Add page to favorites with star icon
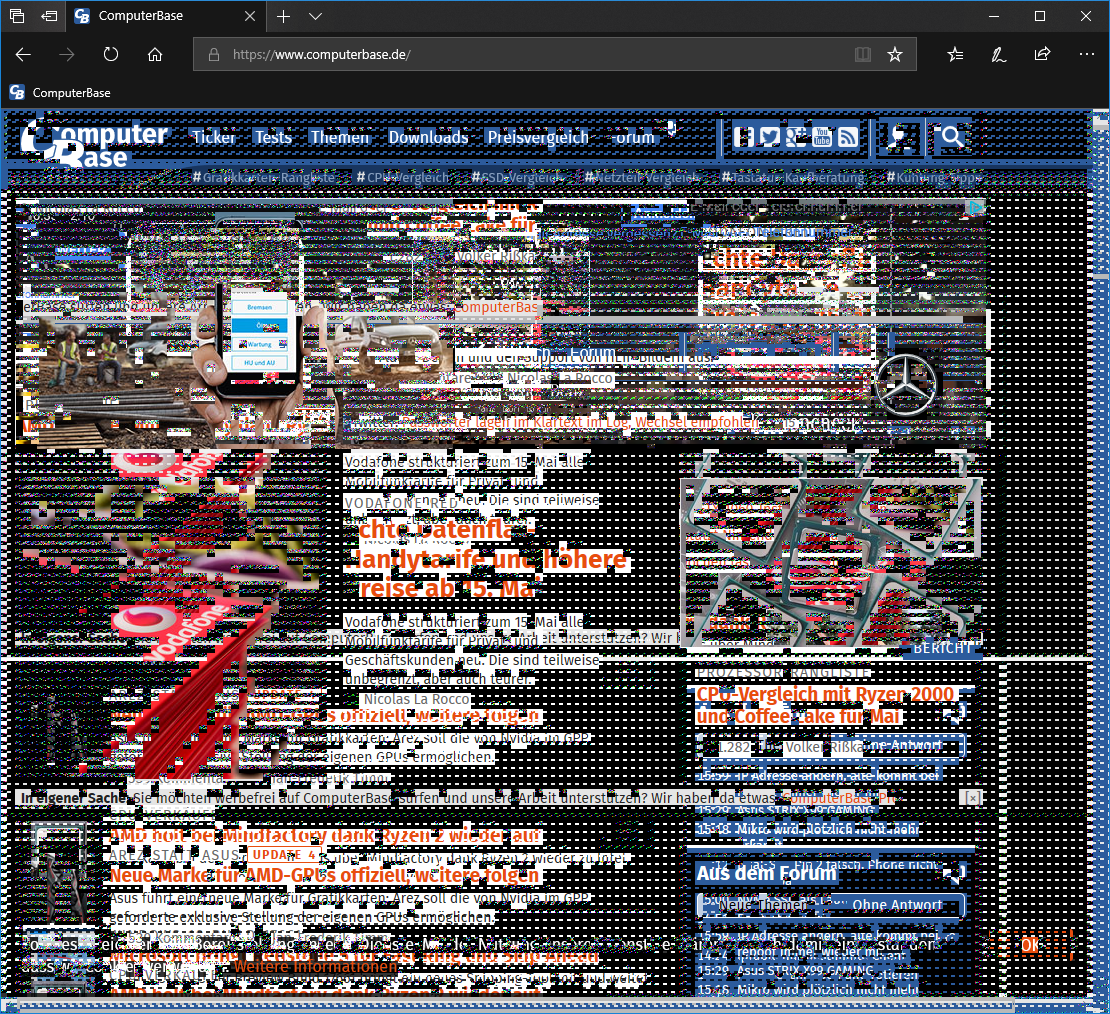The width and height of the screenshot is (1110, 1014). (x=895, y=55)
